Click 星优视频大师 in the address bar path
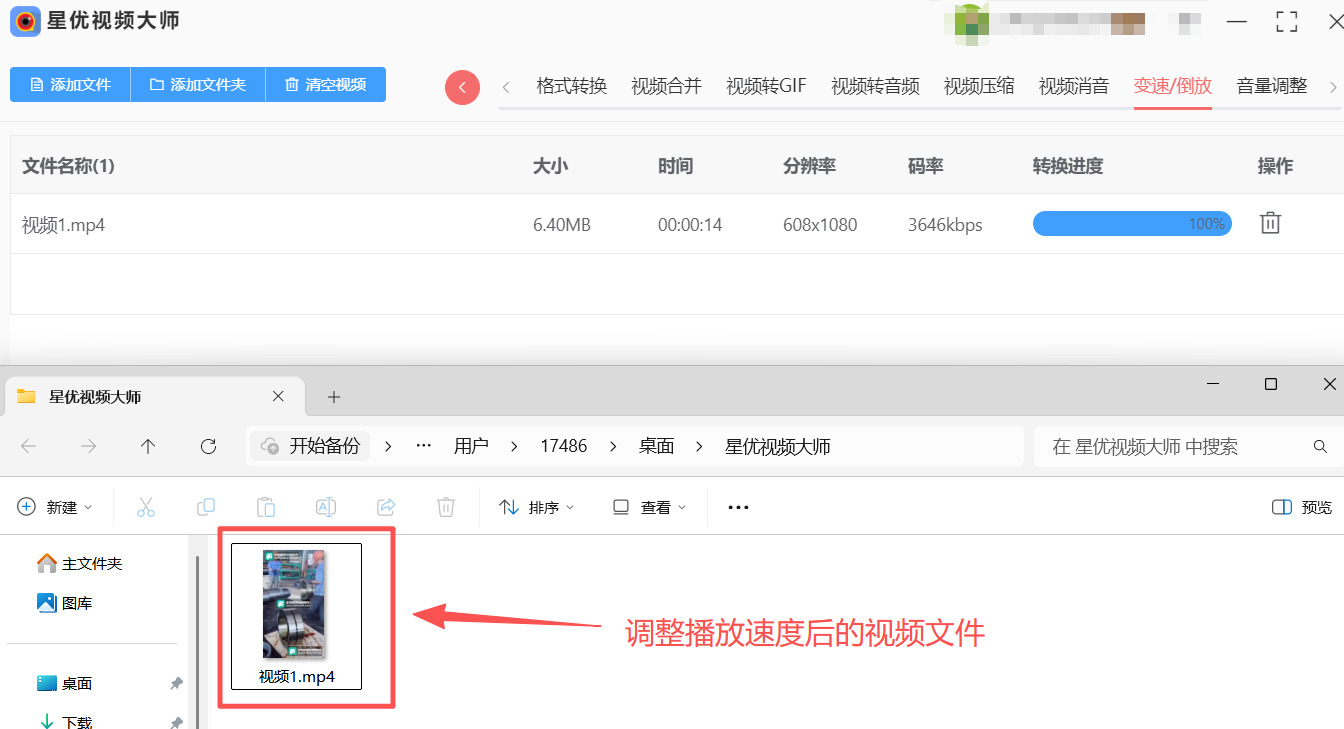Screen dimensions: 1344x729 coord(778,447)
